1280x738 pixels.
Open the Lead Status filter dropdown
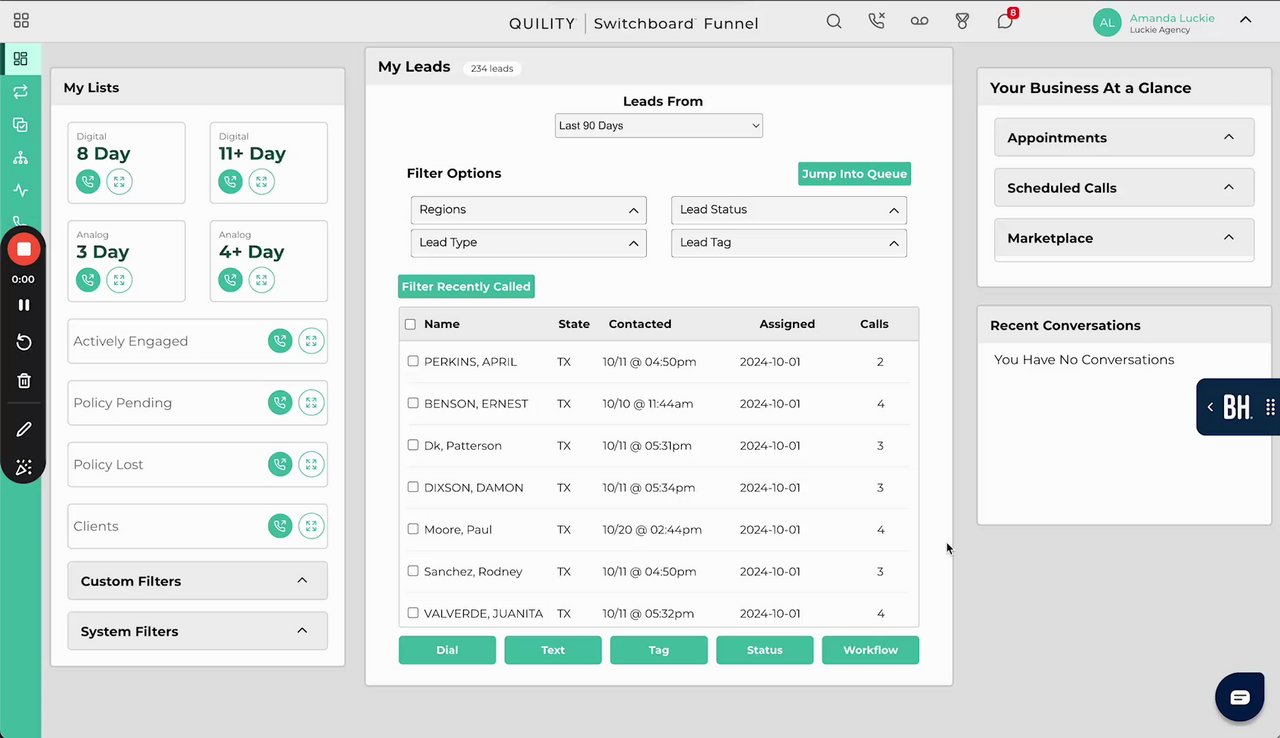tap(789, 210)
